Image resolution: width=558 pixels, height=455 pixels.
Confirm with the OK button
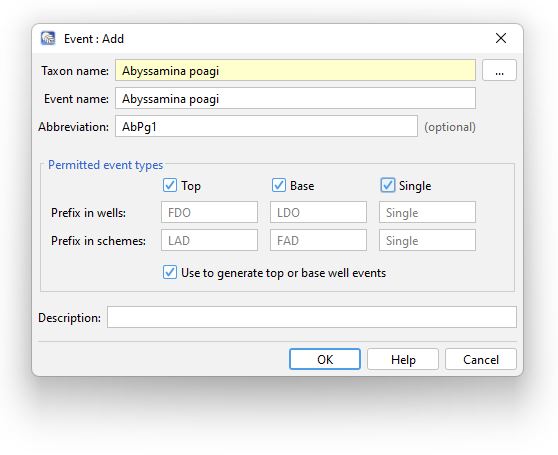point(325,359)
